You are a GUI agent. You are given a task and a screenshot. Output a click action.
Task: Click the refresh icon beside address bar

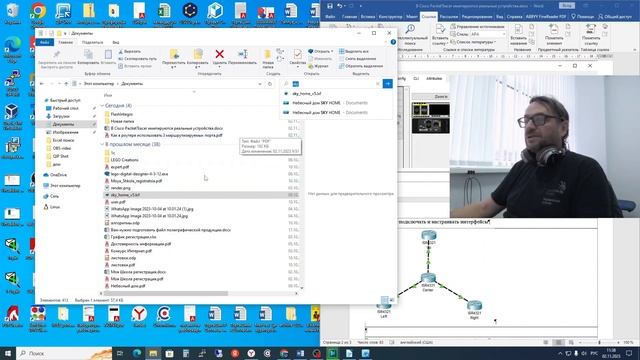270,84
